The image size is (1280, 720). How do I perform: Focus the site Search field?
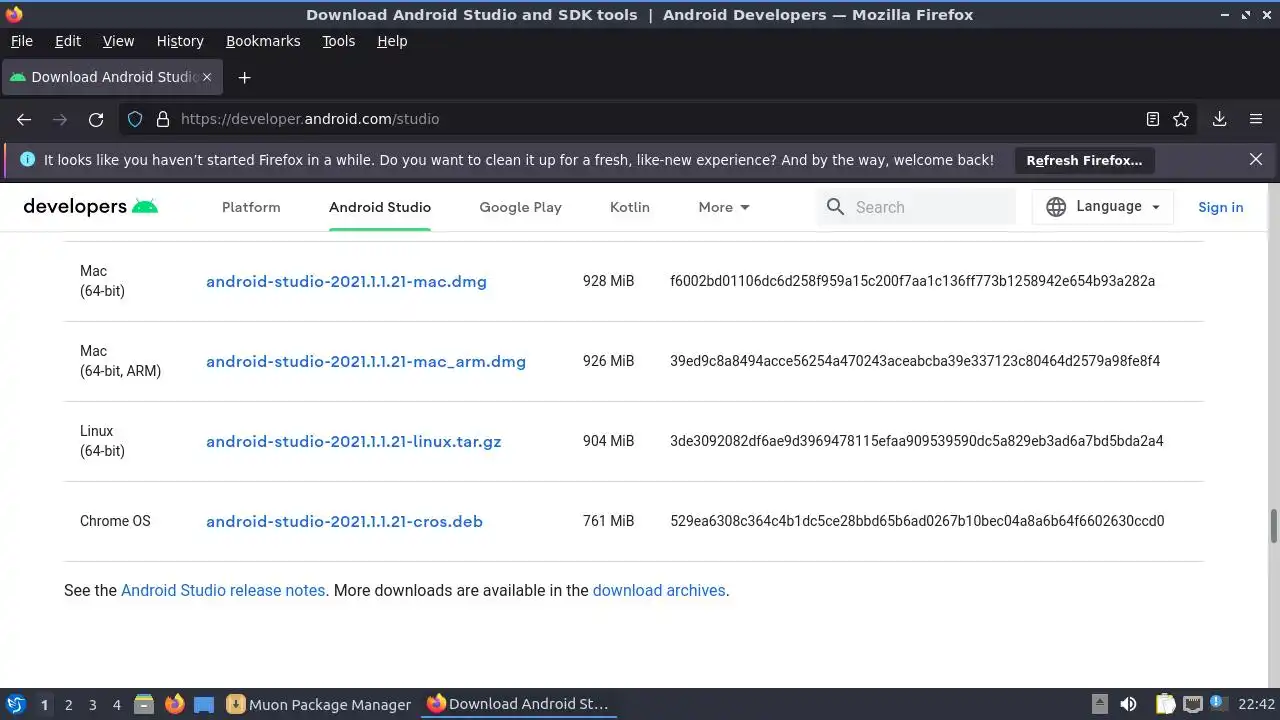tap(916, 207)
